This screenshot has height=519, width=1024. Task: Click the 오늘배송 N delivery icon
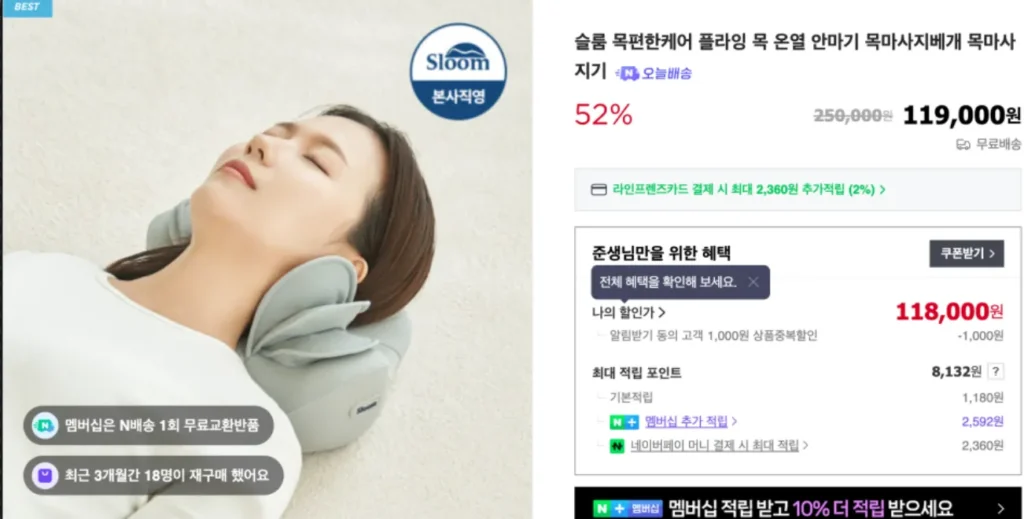[627, 73]
